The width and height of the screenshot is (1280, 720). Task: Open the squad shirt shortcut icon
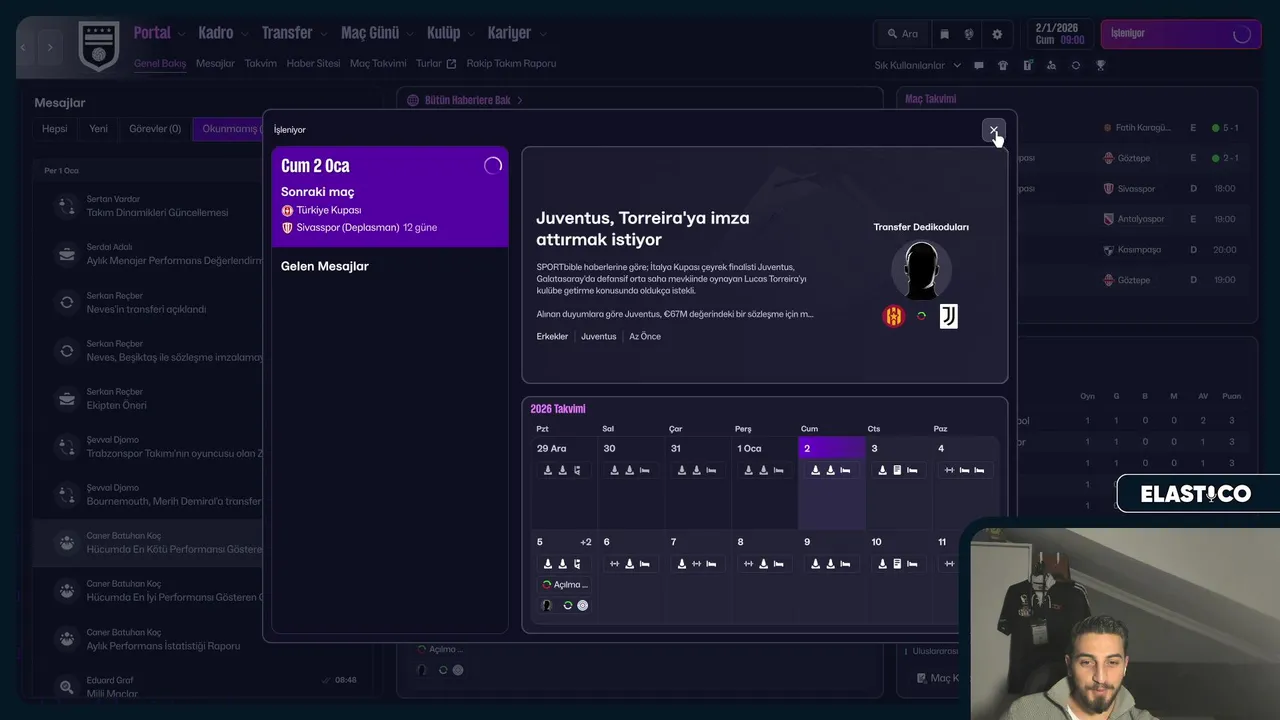[1003, 65]
